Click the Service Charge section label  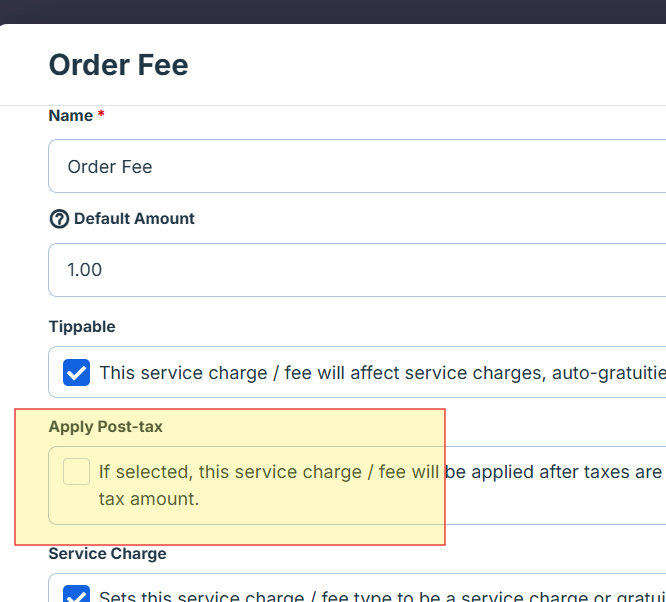coord(107,554)
